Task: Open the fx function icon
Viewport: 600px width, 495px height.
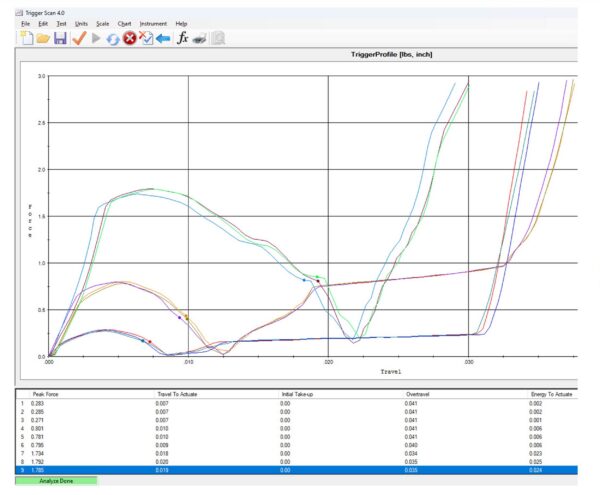Action: [x=183, y=38]
